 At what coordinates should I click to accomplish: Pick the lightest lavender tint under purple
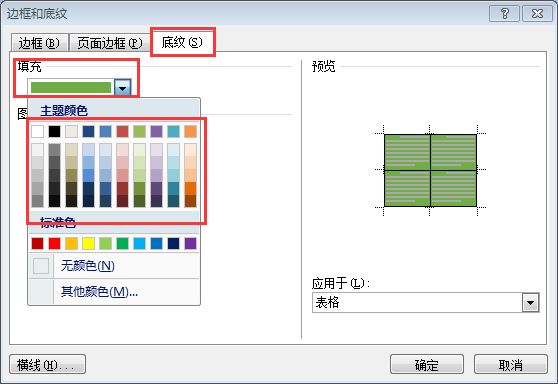click(x=157, y=150)
